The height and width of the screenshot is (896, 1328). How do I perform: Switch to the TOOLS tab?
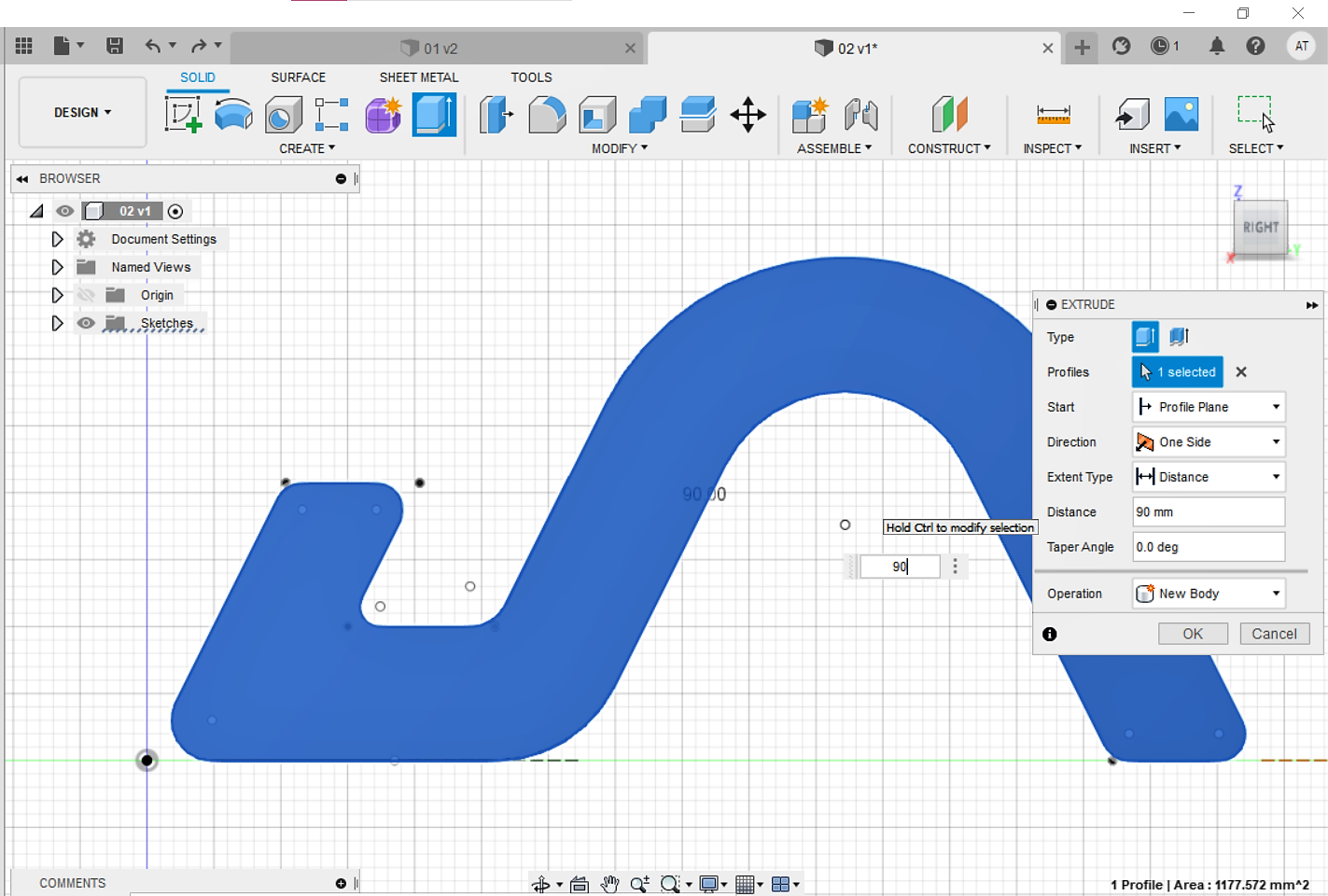tap(531, 77)
